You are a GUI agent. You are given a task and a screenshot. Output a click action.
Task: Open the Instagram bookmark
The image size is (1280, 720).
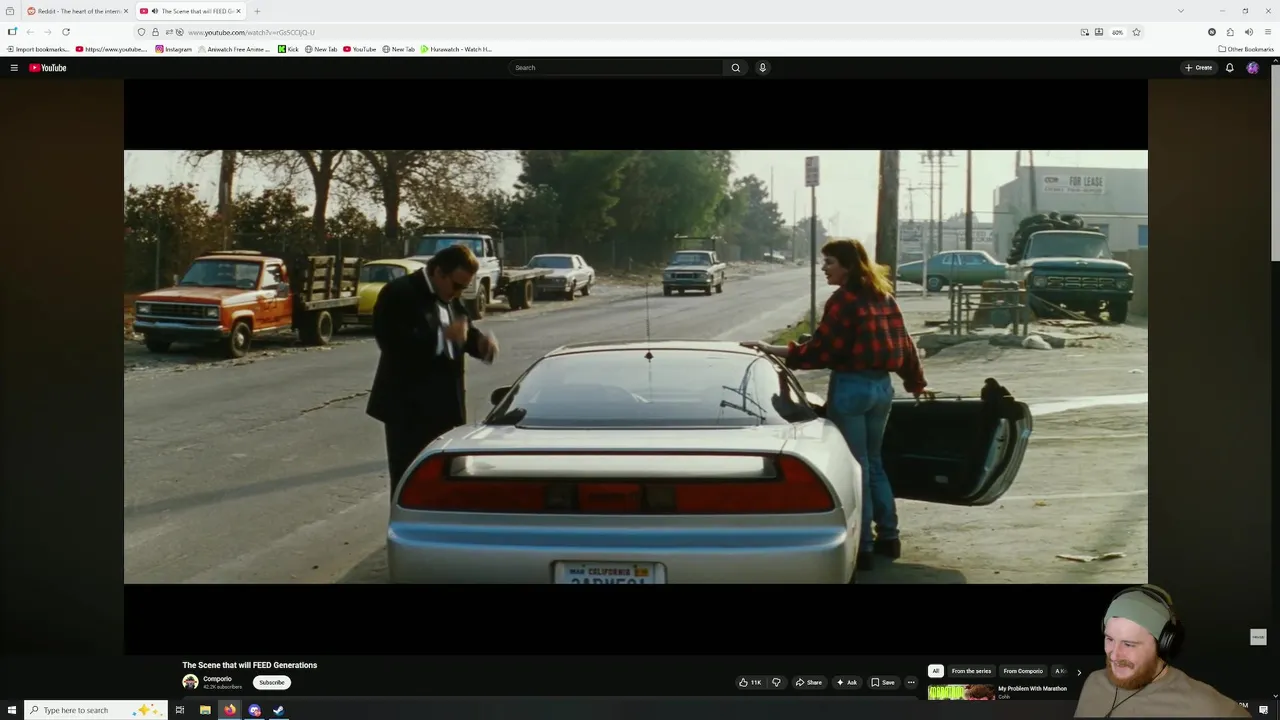coord(173,49)
